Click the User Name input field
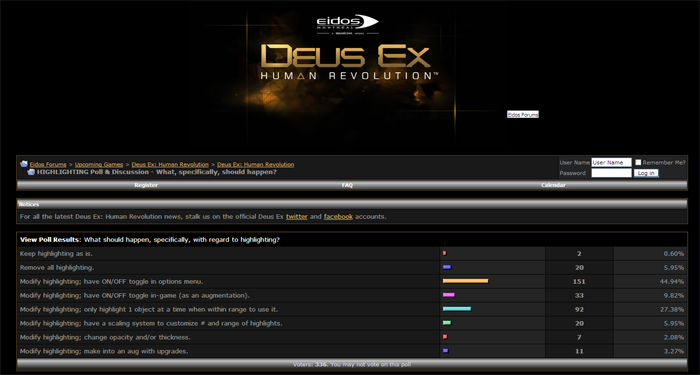 pyautogui.click(x=611, y=162)
